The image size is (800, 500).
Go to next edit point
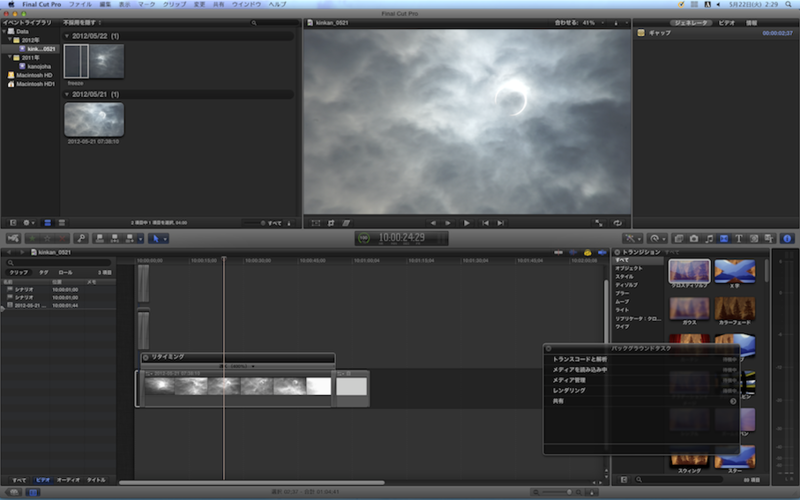501,223
